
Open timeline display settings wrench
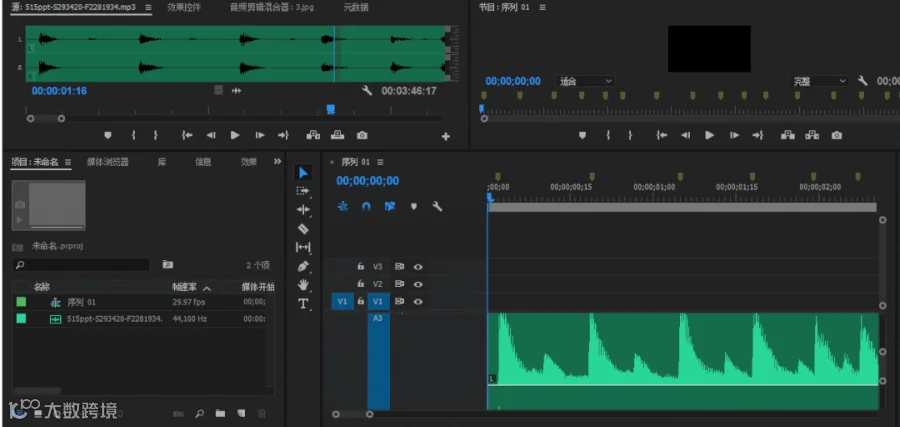[x=437, y=207]
